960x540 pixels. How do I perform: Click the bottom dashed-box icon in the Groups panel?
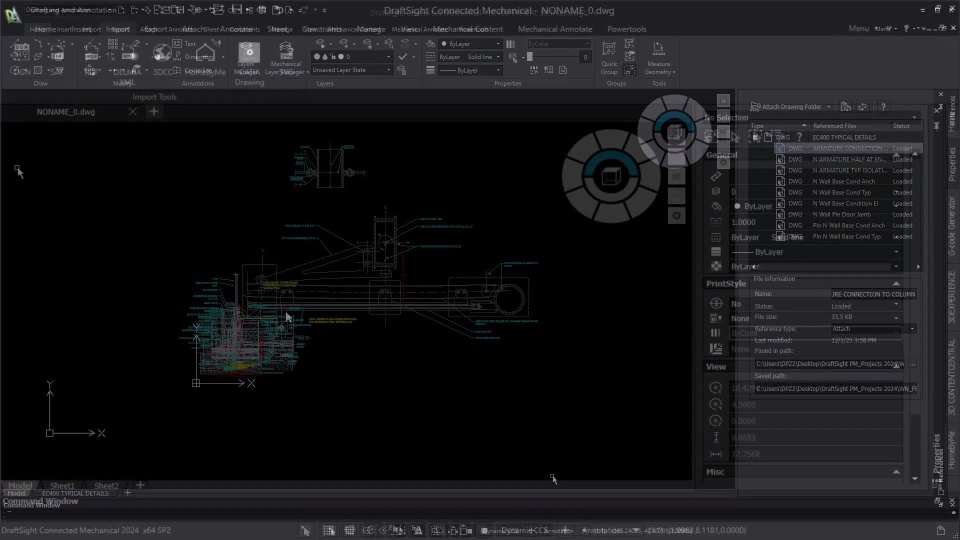(629, 70)
